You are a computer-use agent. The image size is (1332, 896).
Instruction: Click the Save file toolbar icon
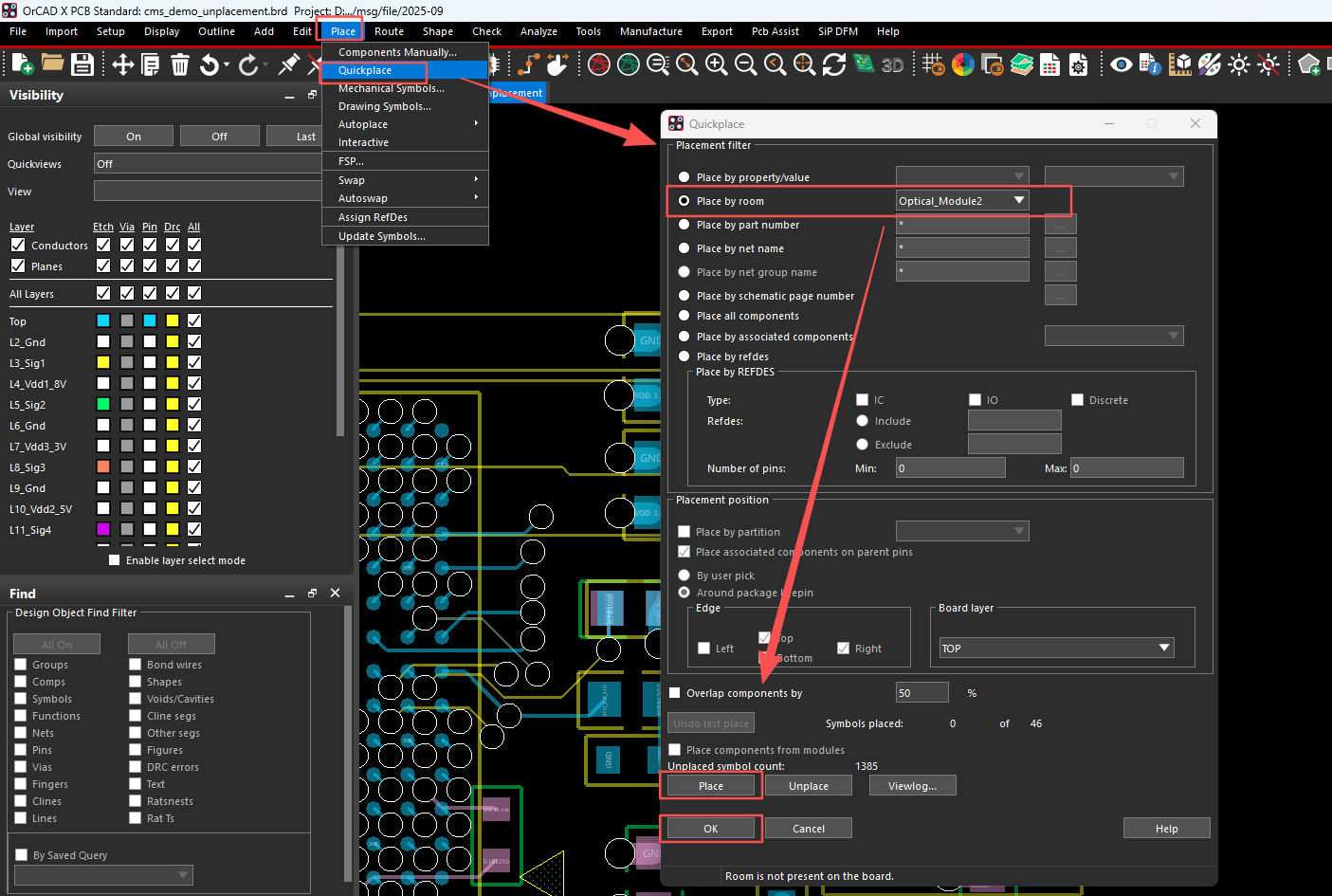coord(82,64)
